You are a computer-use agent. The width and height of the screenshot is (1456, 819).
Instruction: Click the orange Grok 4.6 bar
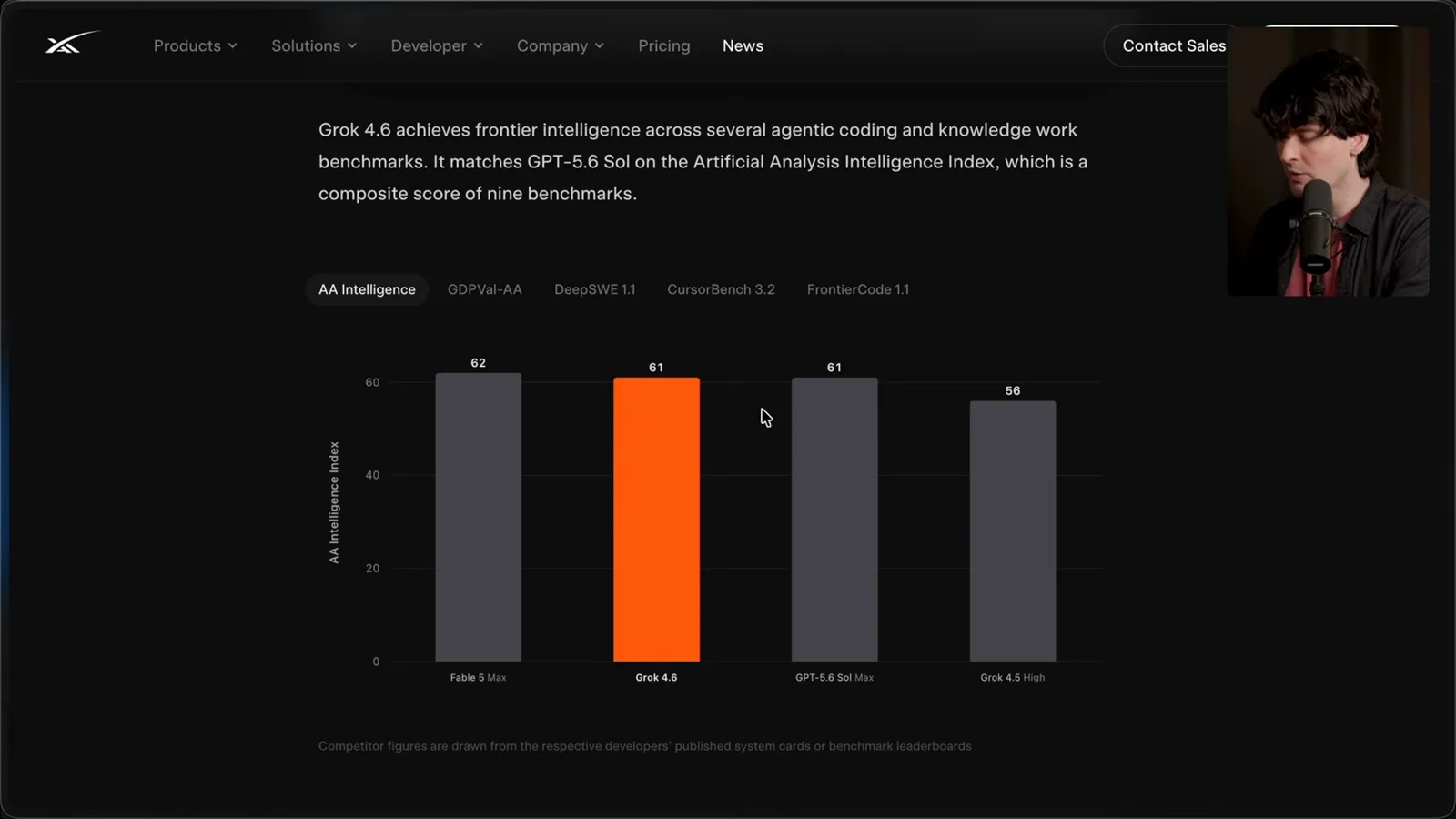point(656,519)
